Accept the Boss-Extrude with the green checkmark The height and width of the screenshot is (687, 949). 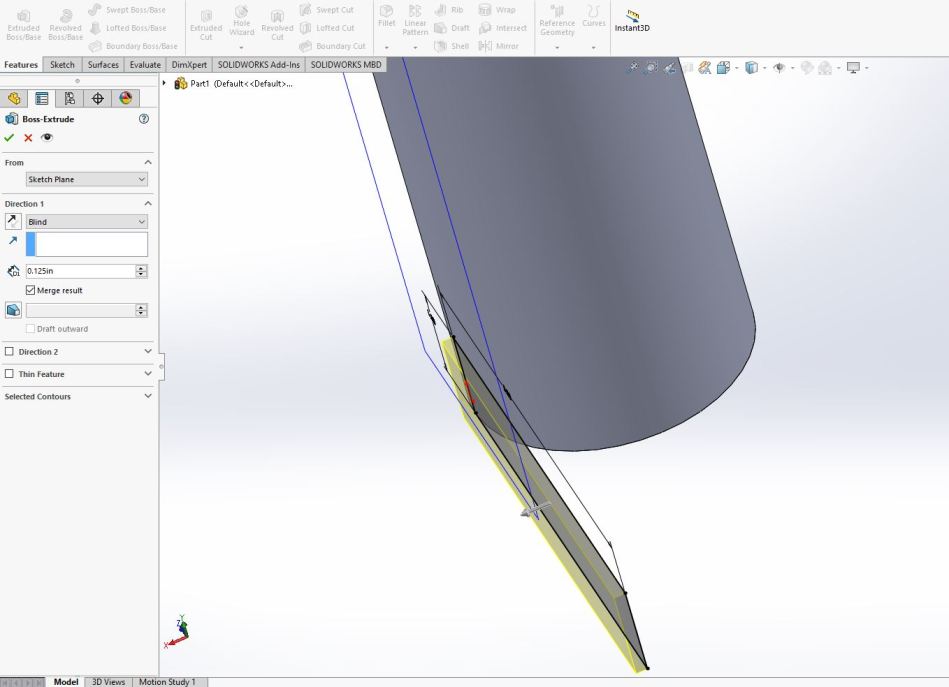pos(10,138)
